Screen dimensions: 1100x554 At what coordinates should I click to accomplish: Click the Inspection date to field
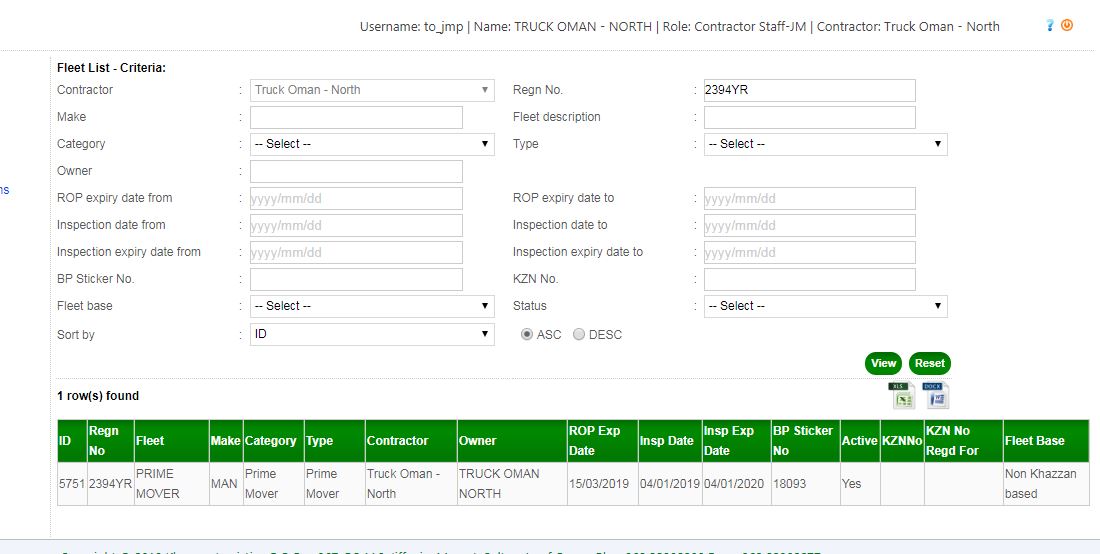[809, 225]
